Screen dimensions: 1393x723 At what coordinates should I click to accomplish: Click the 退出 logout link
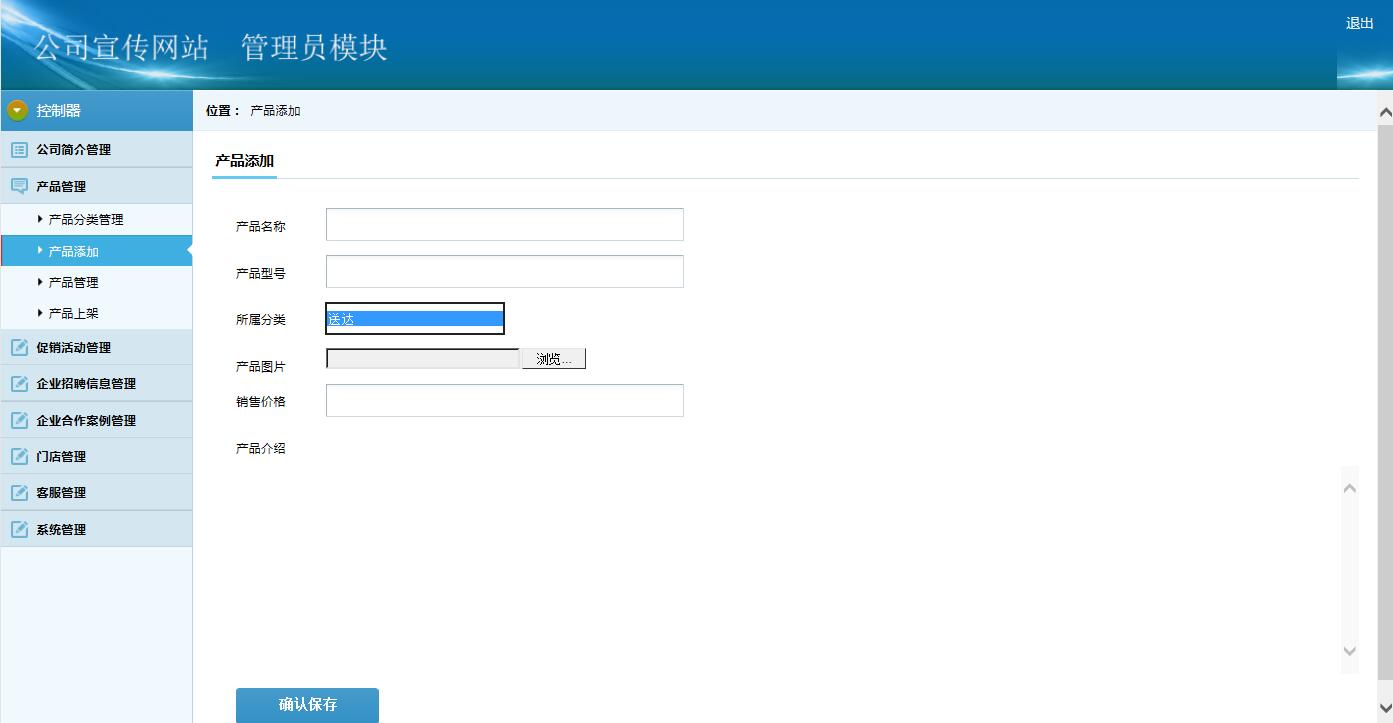[1360, 23]
